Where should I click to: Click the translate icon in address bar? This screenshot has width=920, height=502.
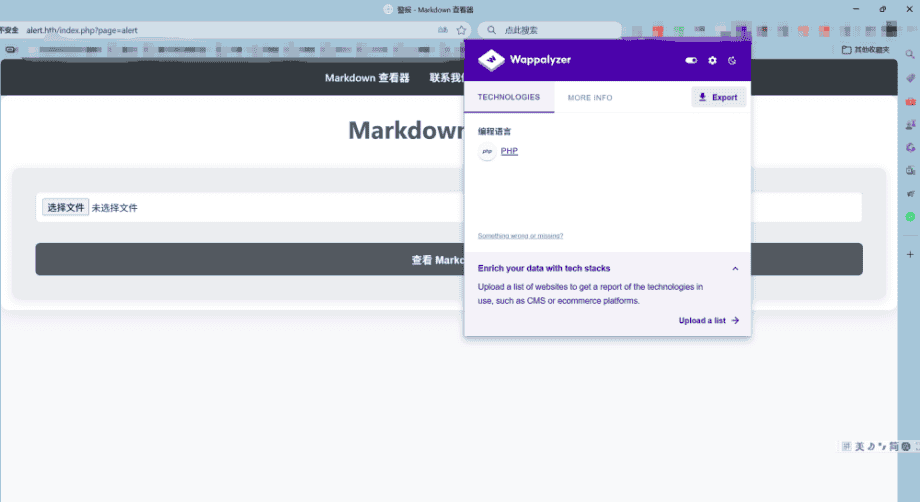[x=442, y=30]
